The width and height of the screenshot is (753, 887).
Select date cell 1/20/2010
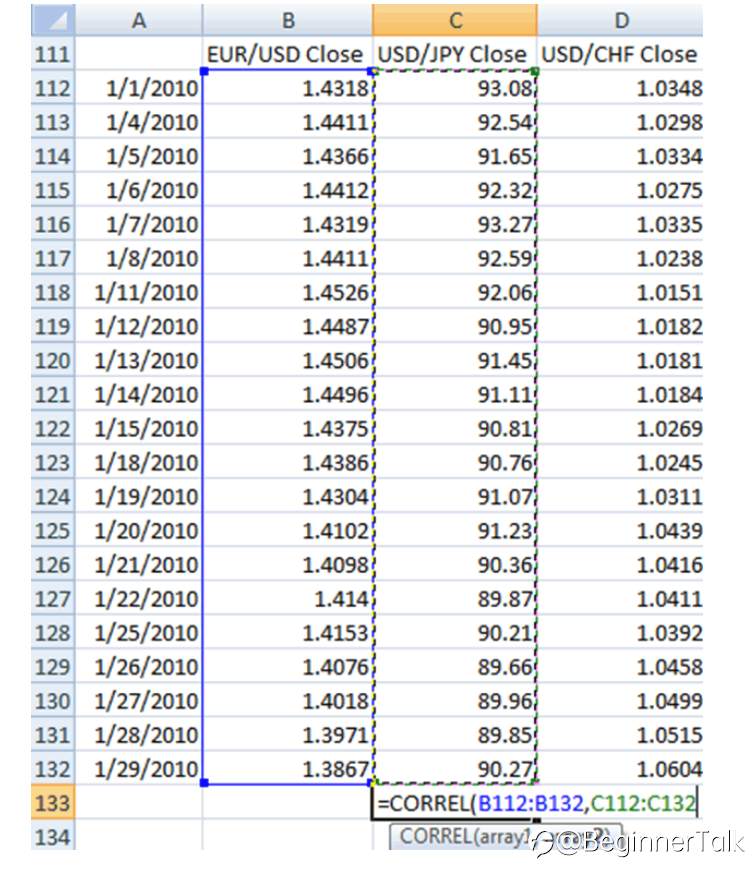pyautogui.click(x=139, y=530)
